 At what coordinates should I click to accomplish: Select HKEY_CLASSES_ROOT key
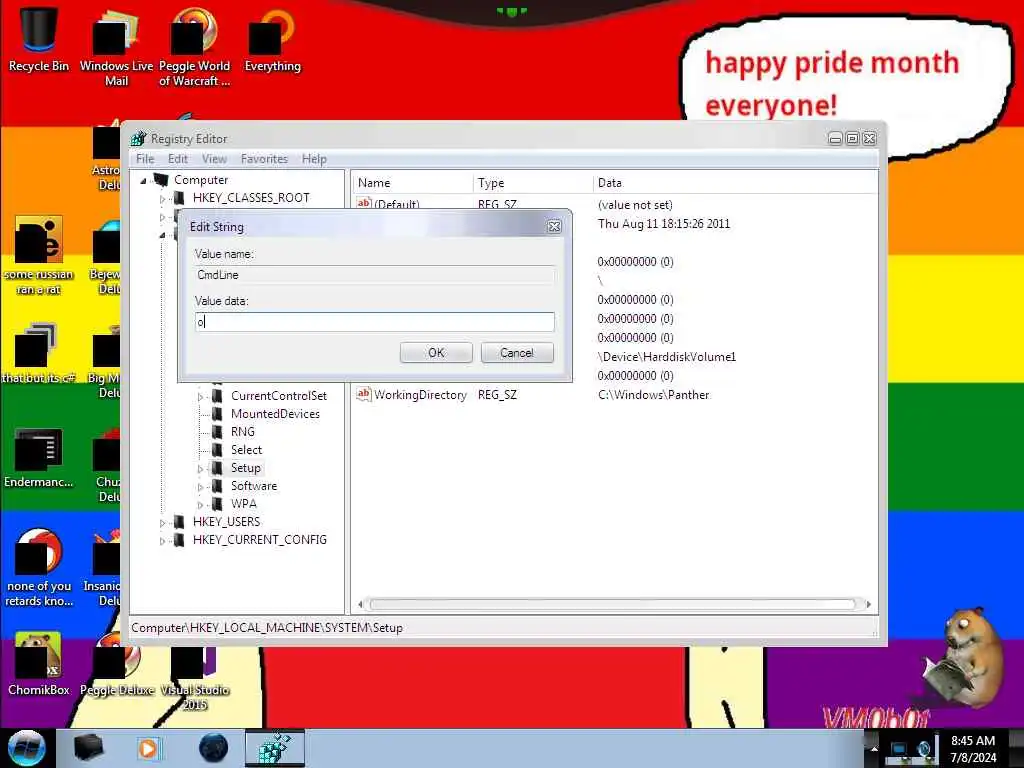click(x=251, y=198)
